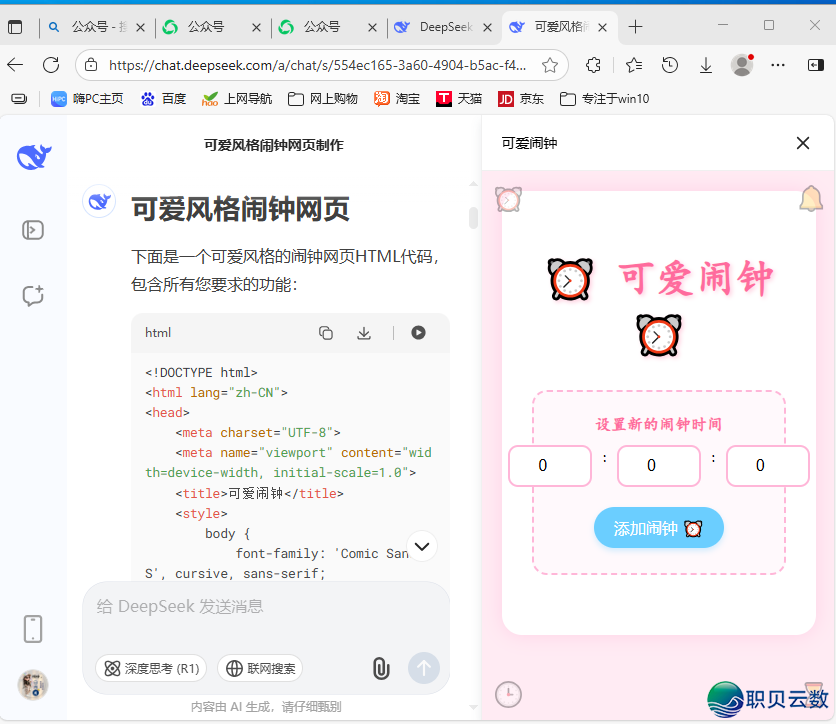Open the browser more-options menu

pyautogui.click(x=778, y=64)
